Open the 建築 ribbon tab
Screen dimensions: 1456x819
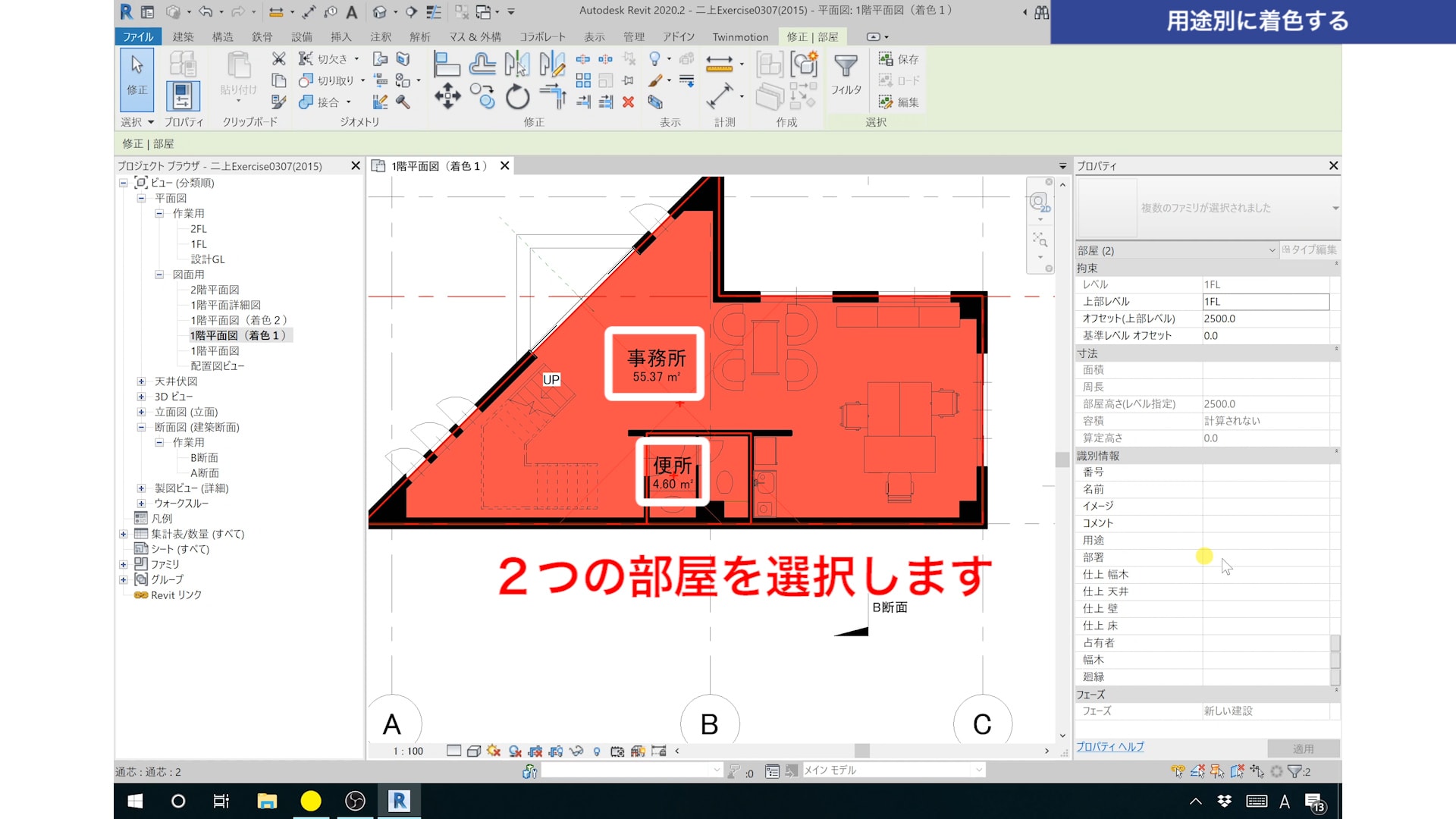(x=183, y=36)
